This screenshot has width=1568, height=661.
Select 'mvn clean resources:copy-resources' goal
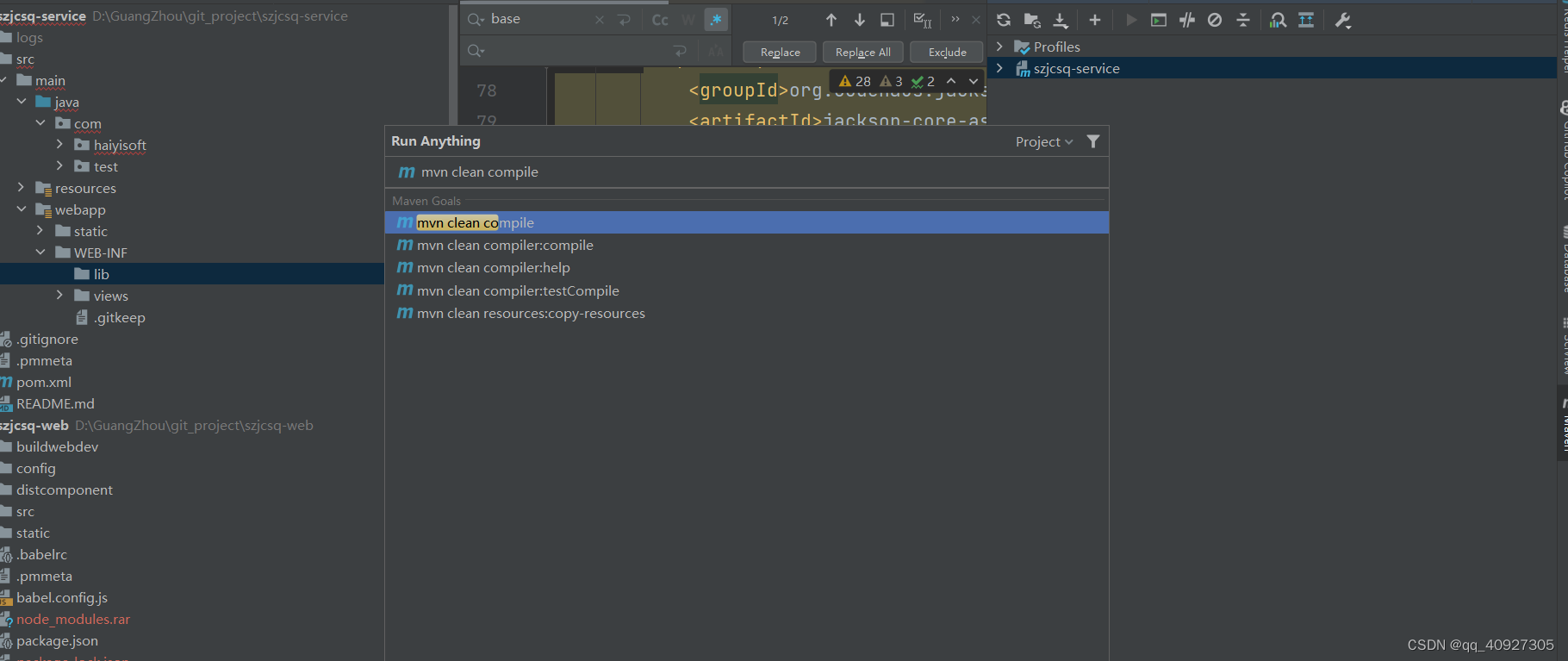tap(746, 314)
